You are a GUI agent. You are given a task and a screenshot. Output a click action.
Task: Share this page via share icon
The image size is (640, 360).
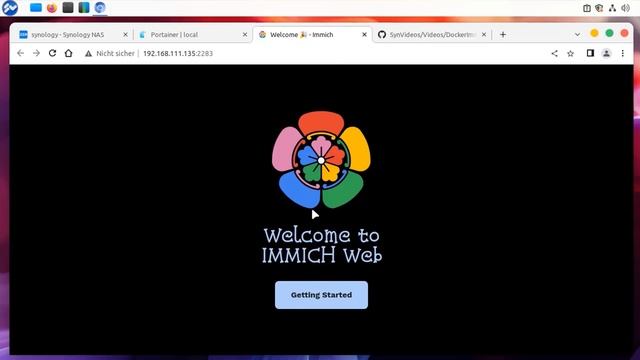click(554, 53)
